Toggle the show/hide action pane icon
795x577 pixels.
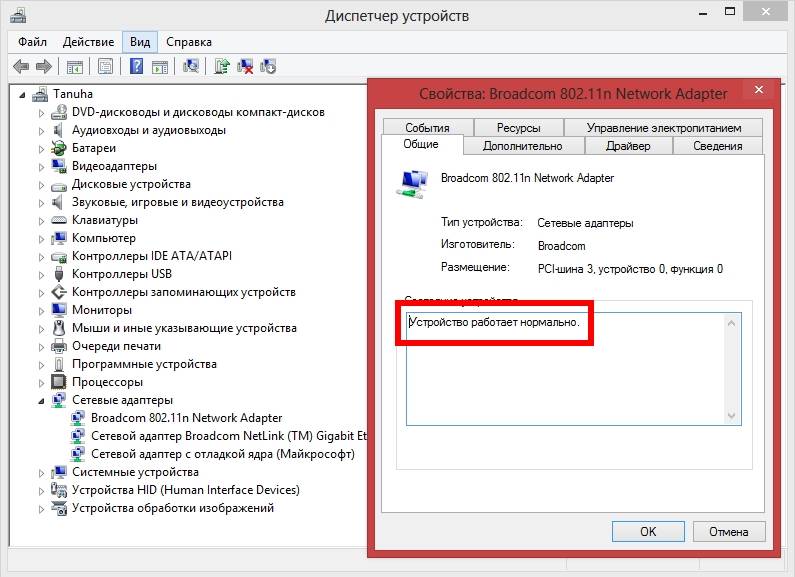(160, 66)
